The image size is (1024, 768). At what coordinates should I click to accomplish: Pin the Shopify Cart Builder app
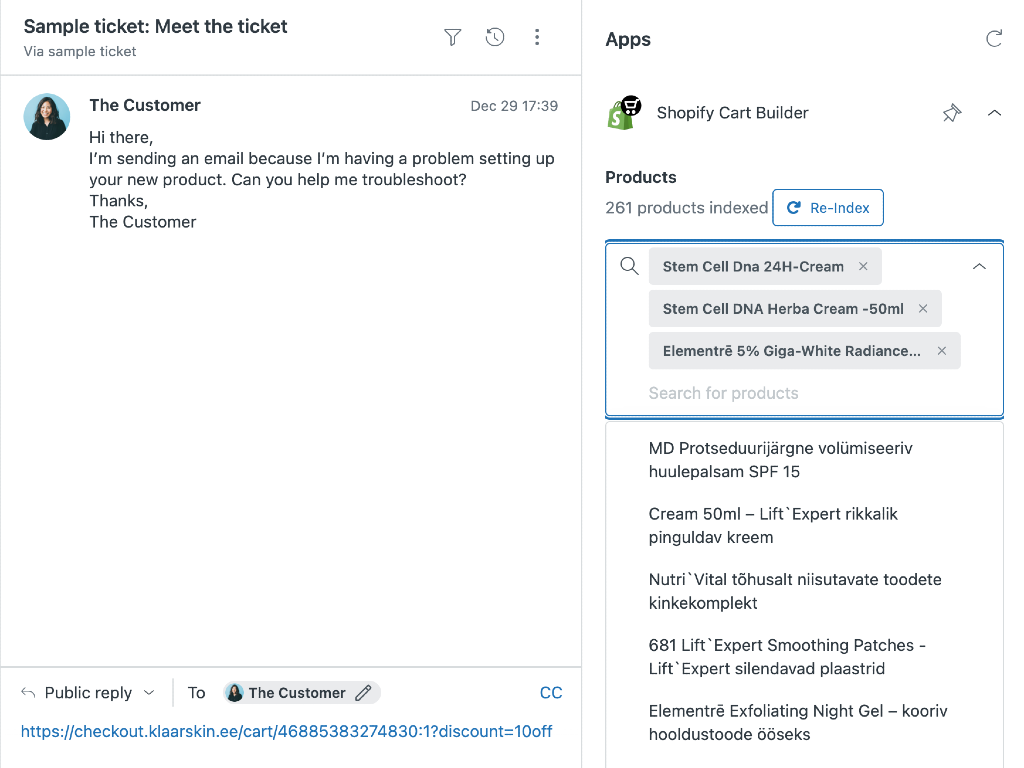(x=952, y=113)
